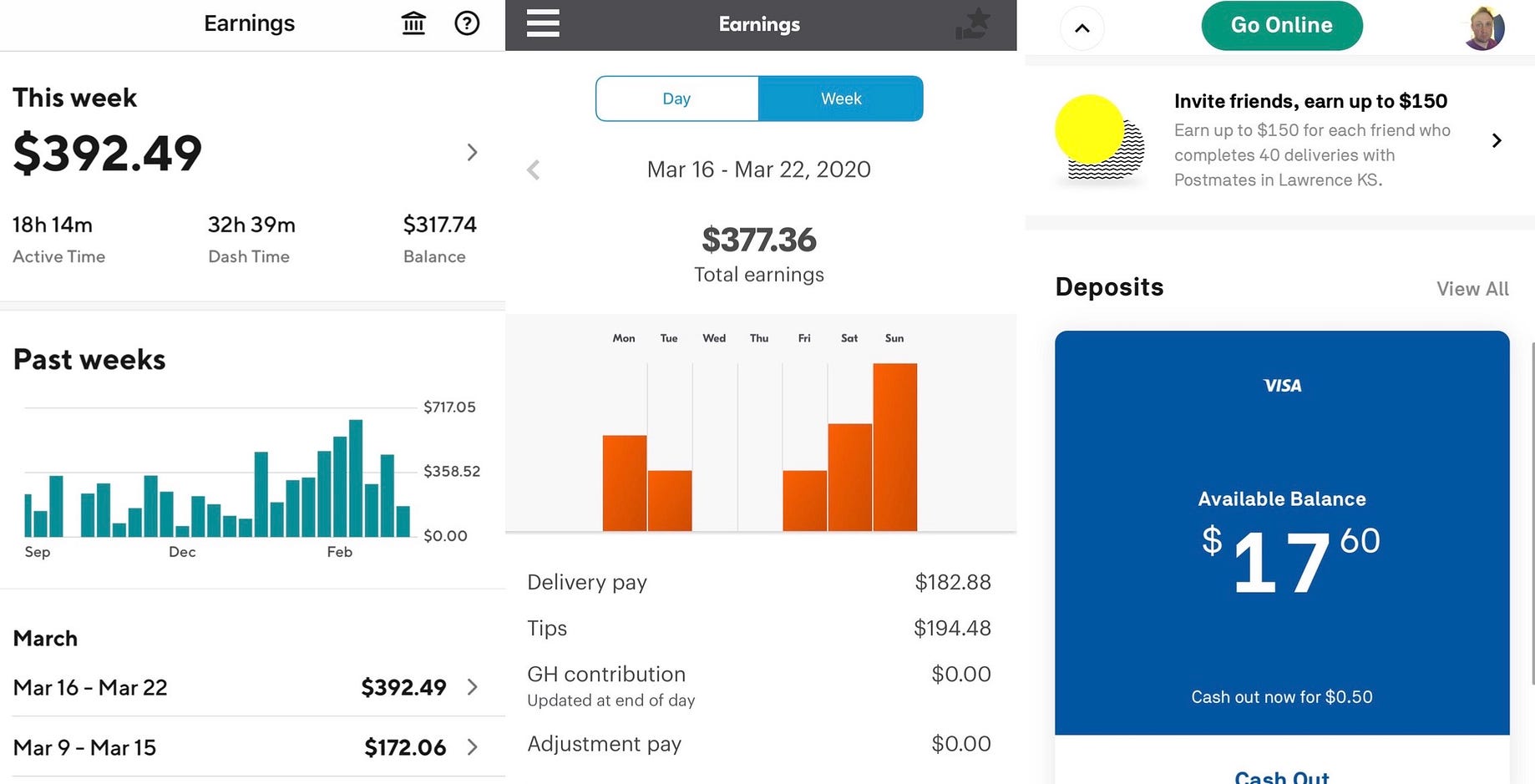Tap the Deposits heading

[1109, 287]
